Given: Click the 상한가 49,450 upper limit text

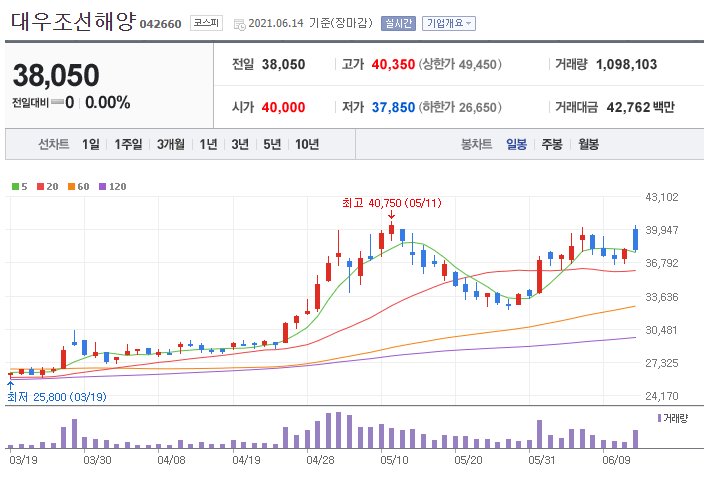Looking at the screenshot, I should click(460, 64).
